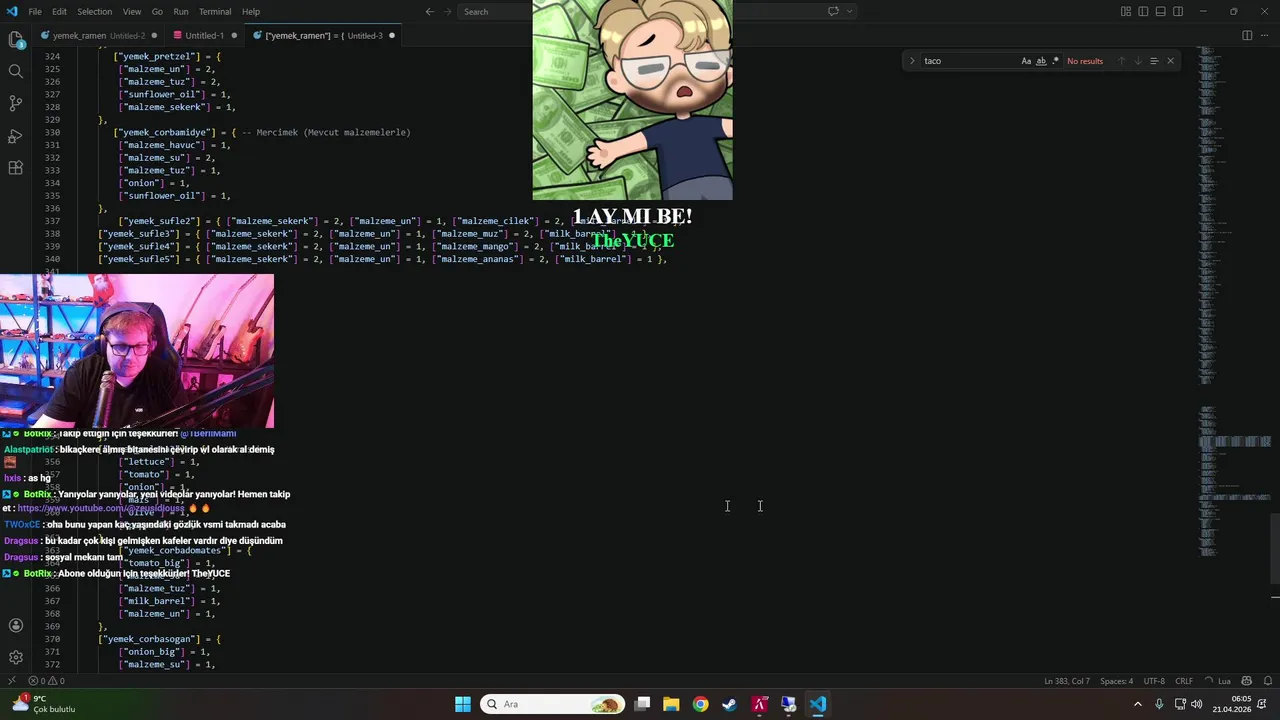Open the editor More Actions ellipsis
This screenshot has height=720, width=1280.
(x=1265, y=35)
